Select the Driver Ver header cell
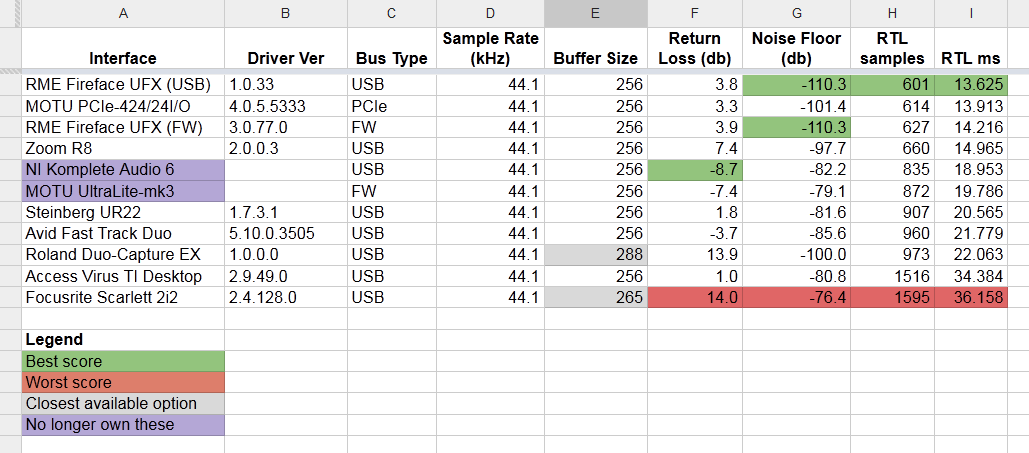Image resolution: width=1029 pixels, height=453 pixels. [285, 58]
